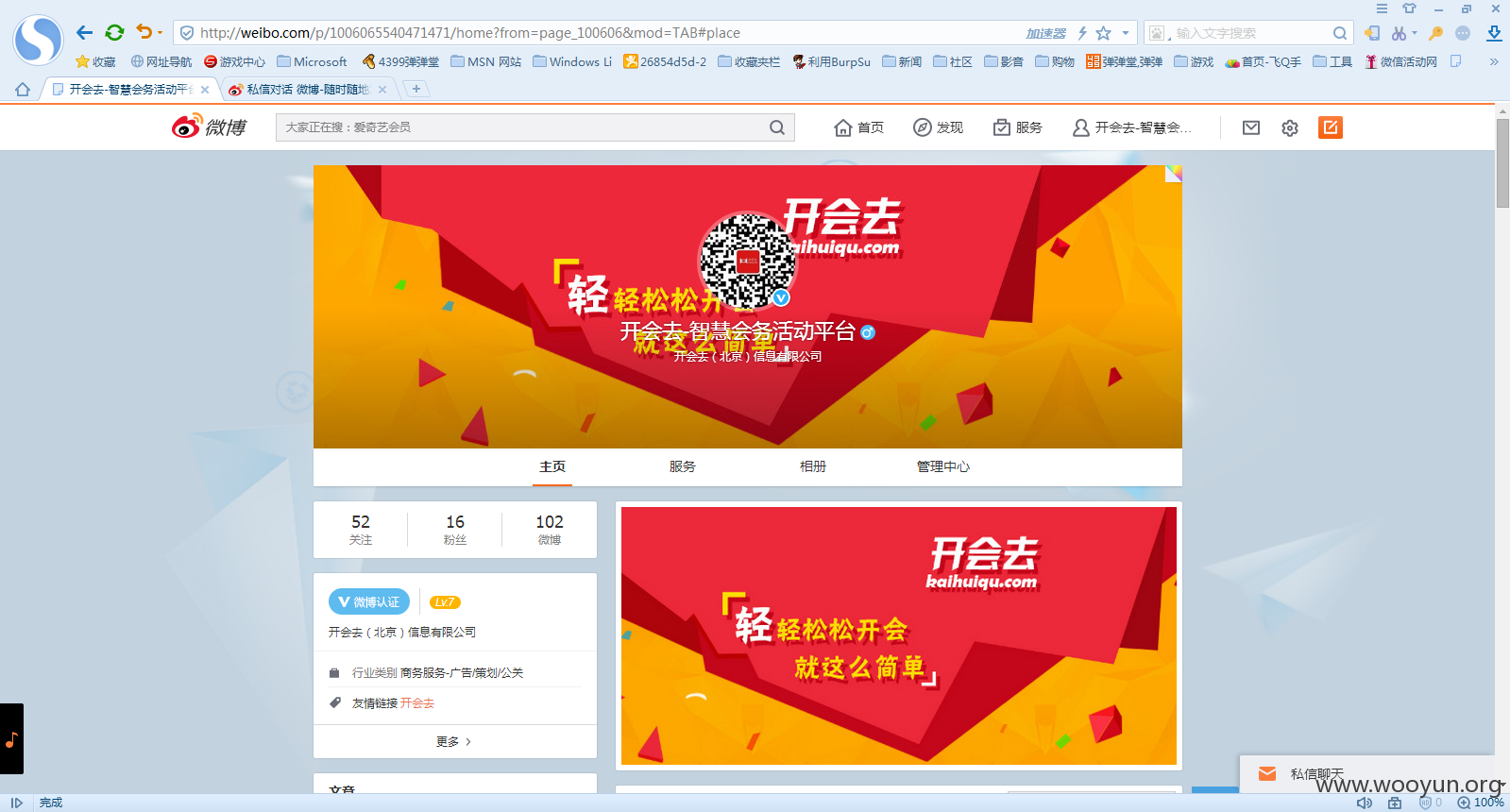The height and width of the screenshot is (812, 1510).
Task: Open a new tab with the plus button
Action: (x=416, y=89)
